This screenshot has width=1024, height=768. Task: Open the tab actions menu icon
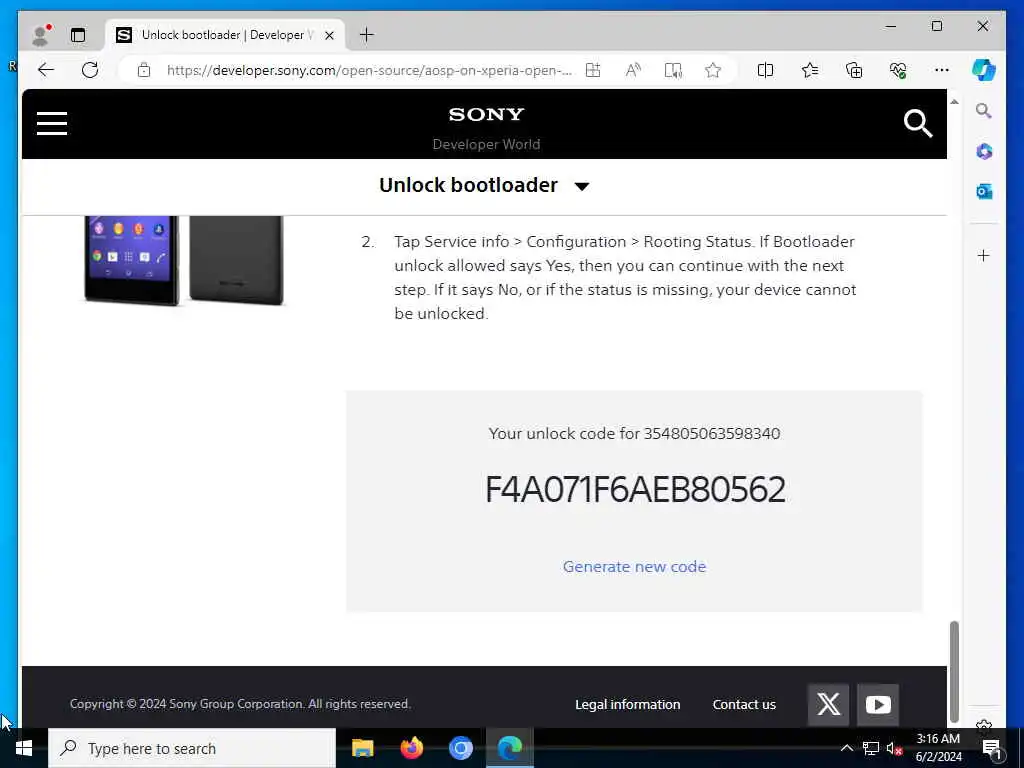coord(78,35)
